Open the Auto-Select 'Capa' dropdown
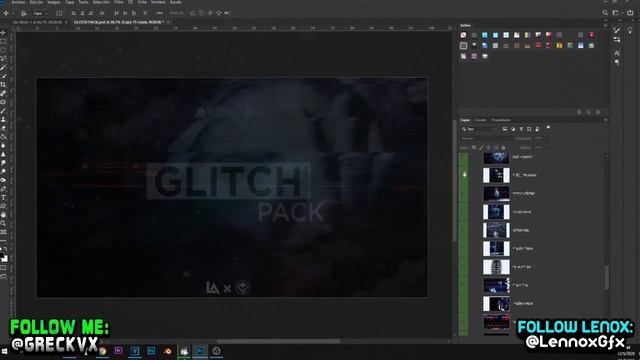Screen dimensions: 640x360 [40, 13]
